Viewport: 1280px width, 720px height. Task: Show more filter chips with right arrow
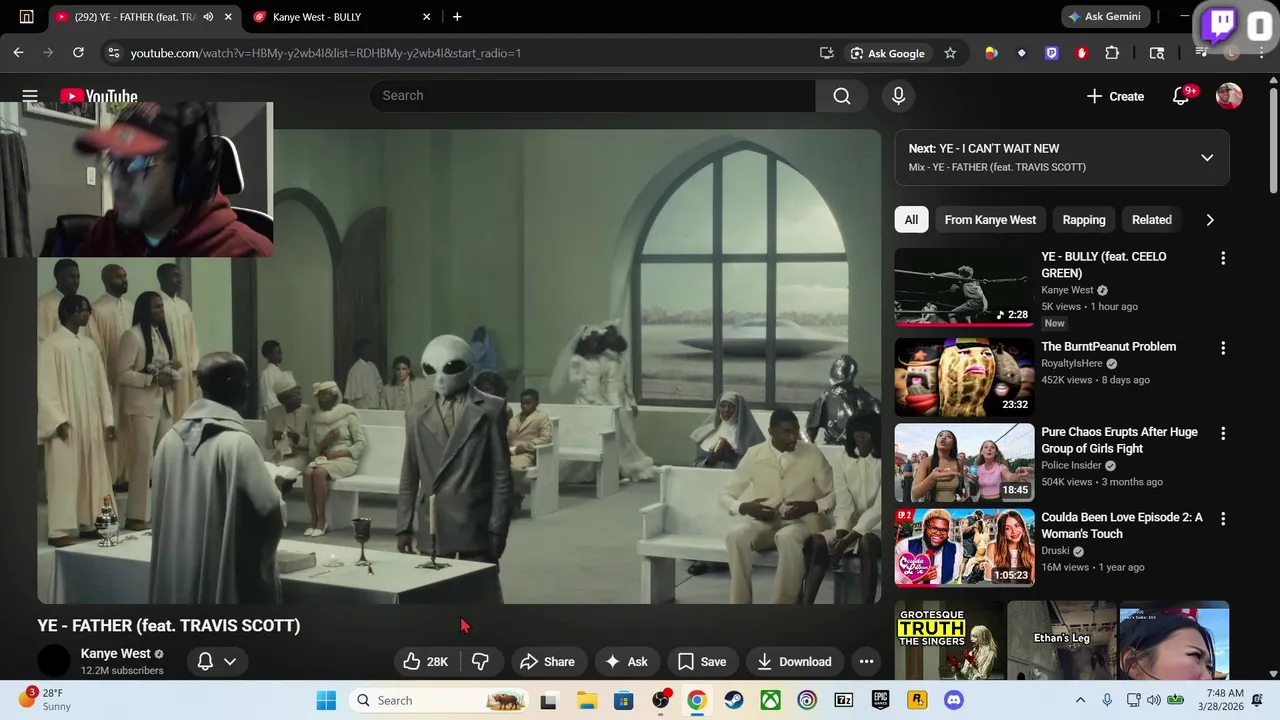coord(1210,220)
